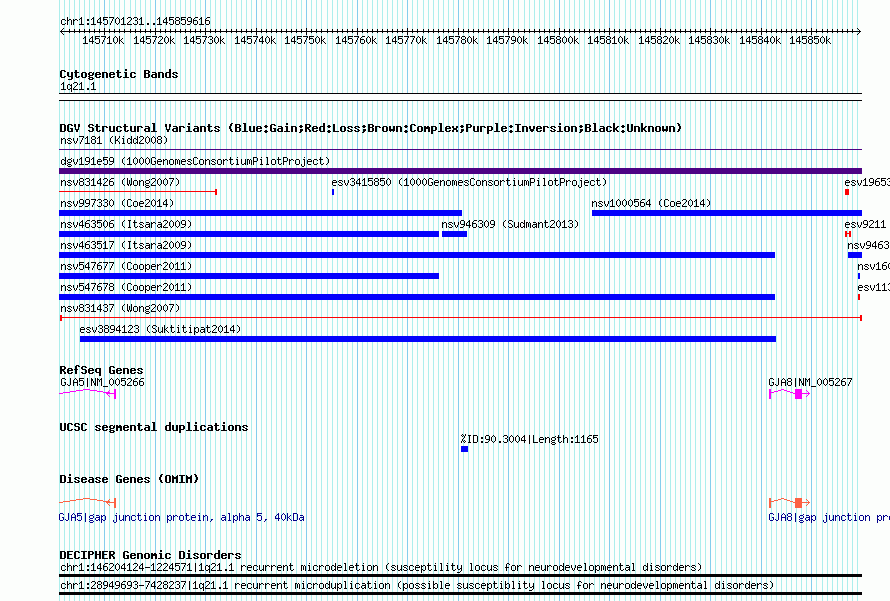Select the red esv19653 marker at right edge
The image size is (890, 601).
coord(847,192)
